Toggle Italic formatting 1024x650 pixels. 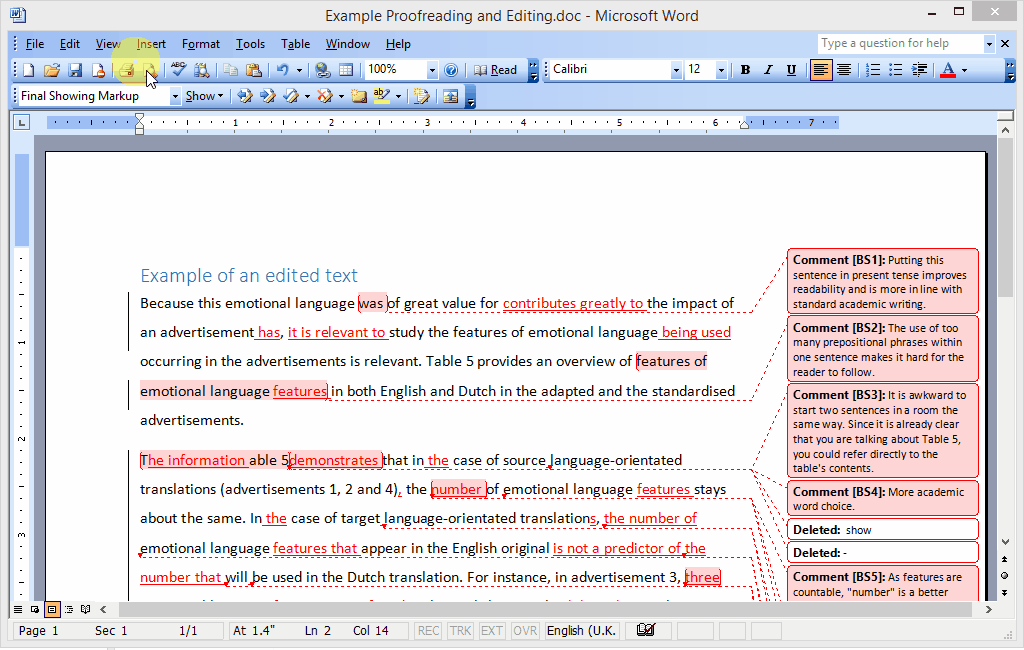point(768,70)
